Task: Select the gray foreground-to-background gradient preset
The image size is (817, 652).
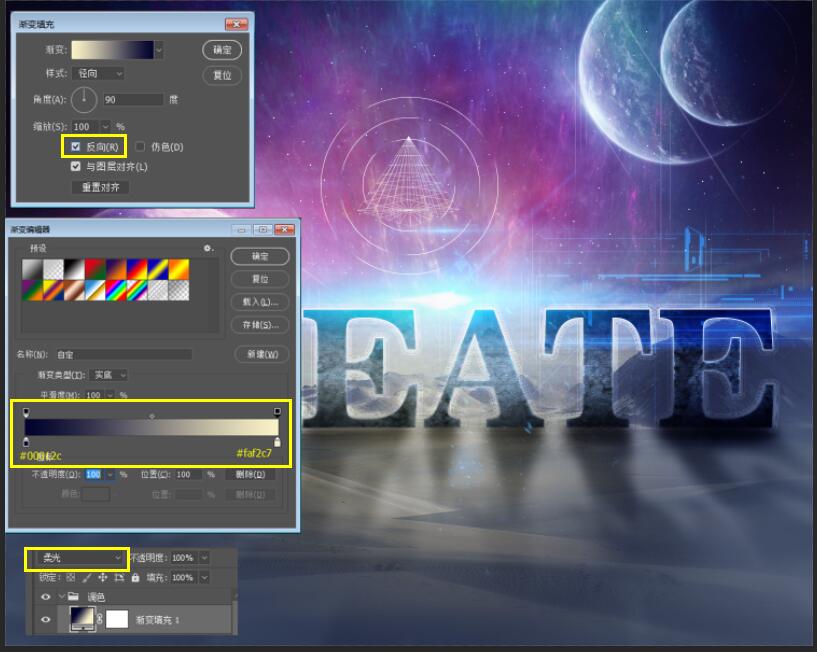Action: click(32, 269)
